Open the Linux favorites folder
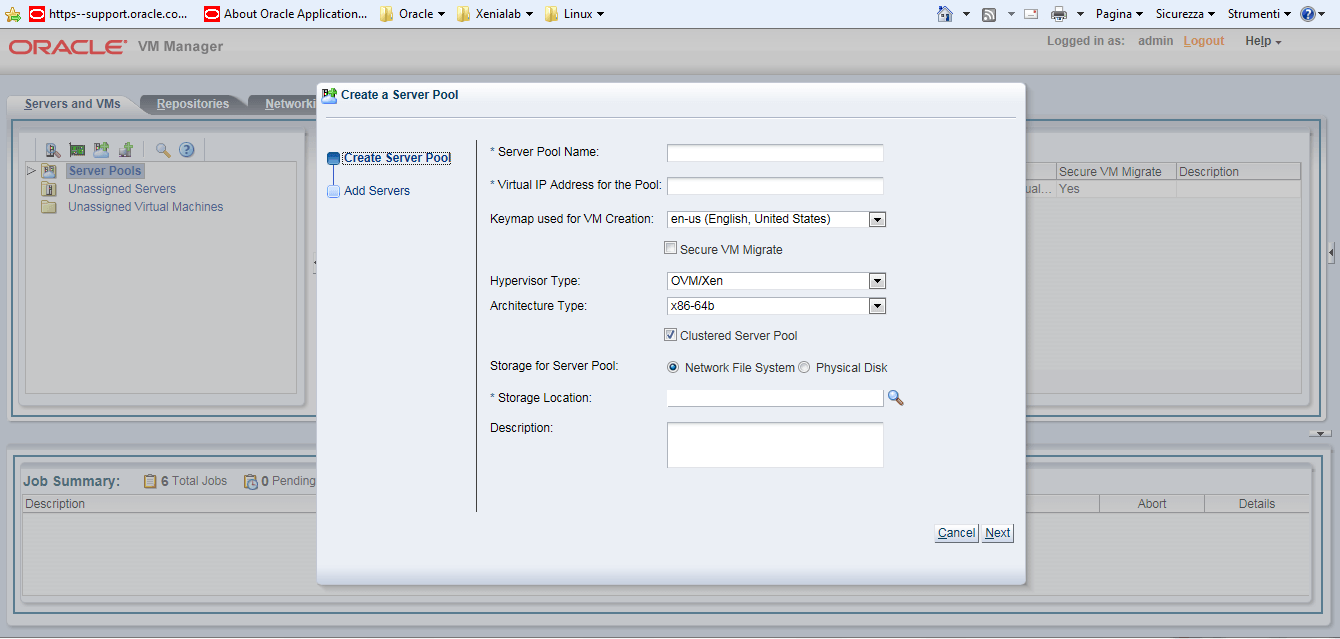Viewport: 1340px width, 639px height. (574, 14)
